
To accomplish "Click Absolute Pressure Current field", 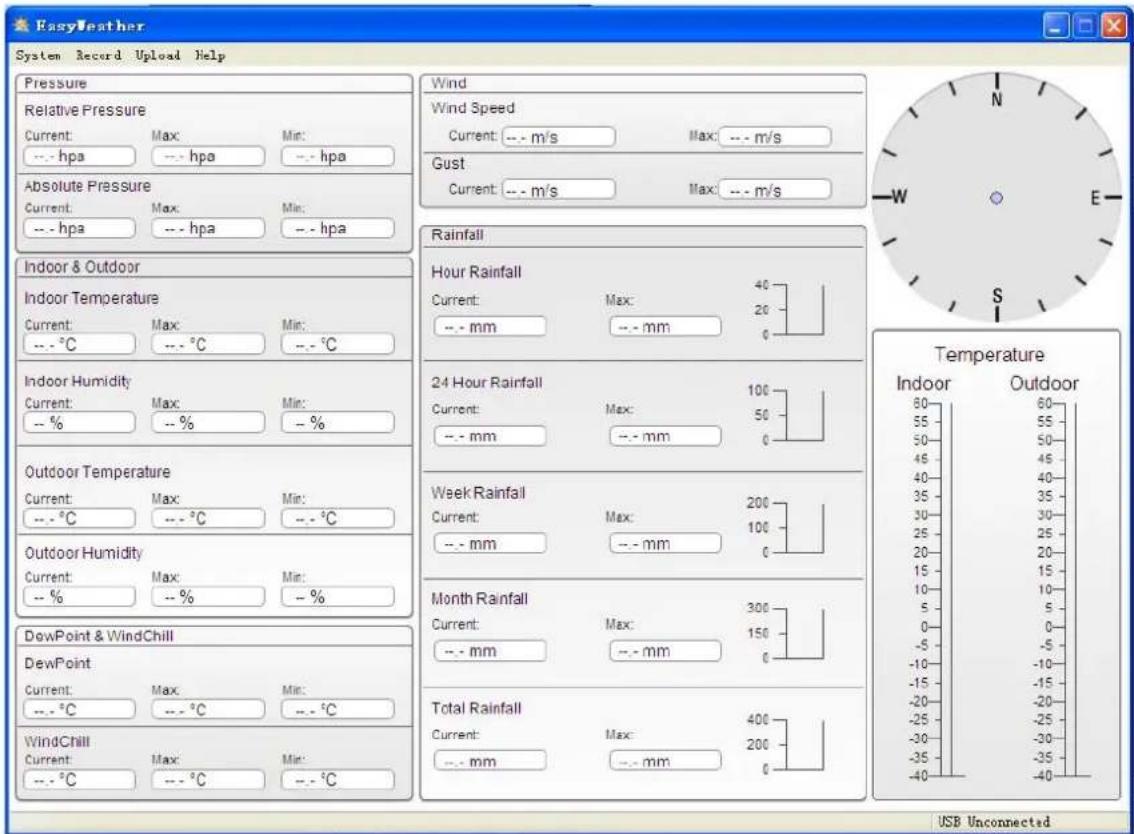I will 80,228.
